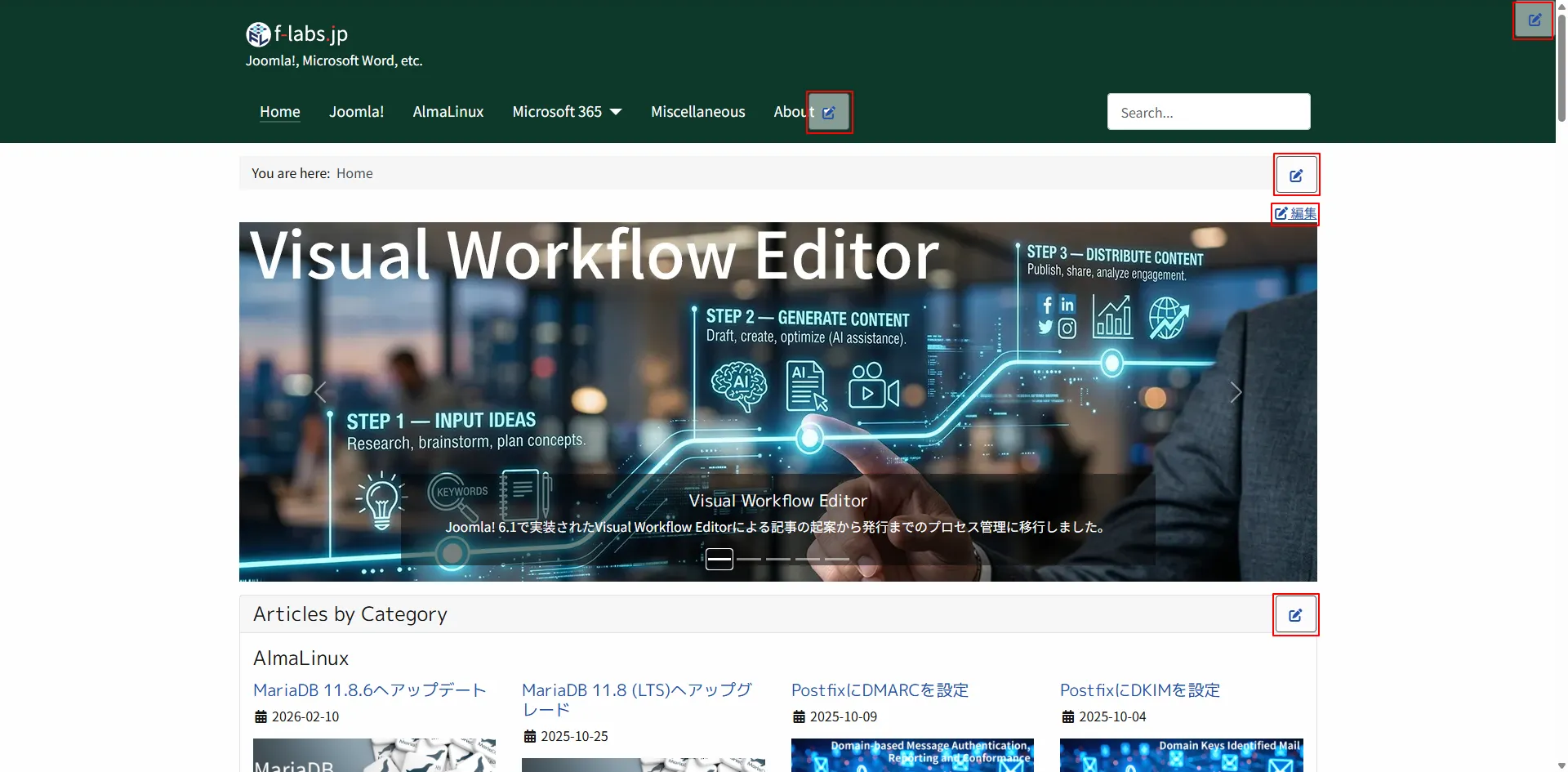Click the edit icon next to the About menu
The height and width of the screenshot is (772, 1568).
coord(829,113)
